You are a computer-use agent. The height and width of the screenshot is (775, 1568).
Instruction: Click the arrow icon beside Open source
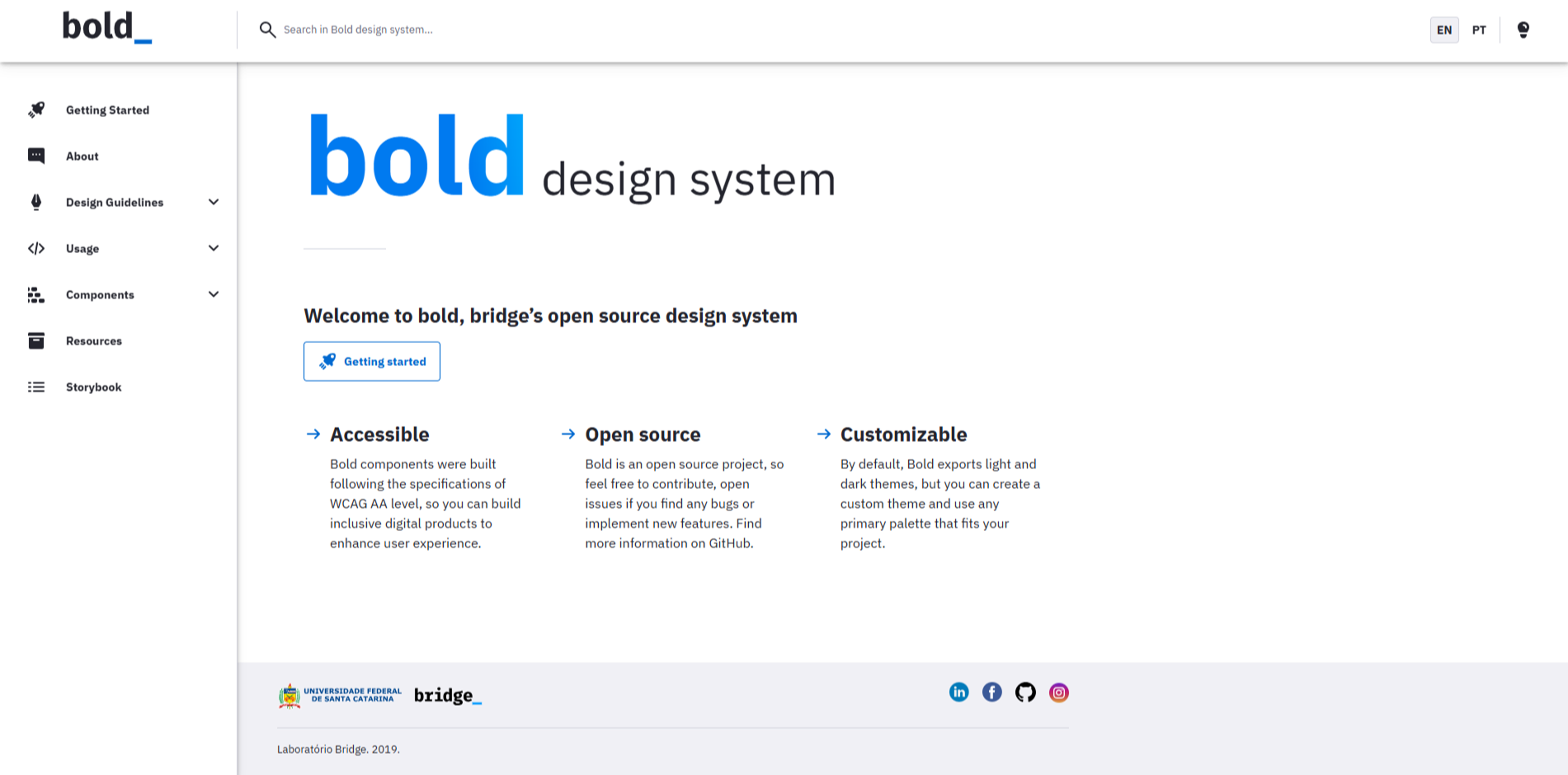click(568, 434)
